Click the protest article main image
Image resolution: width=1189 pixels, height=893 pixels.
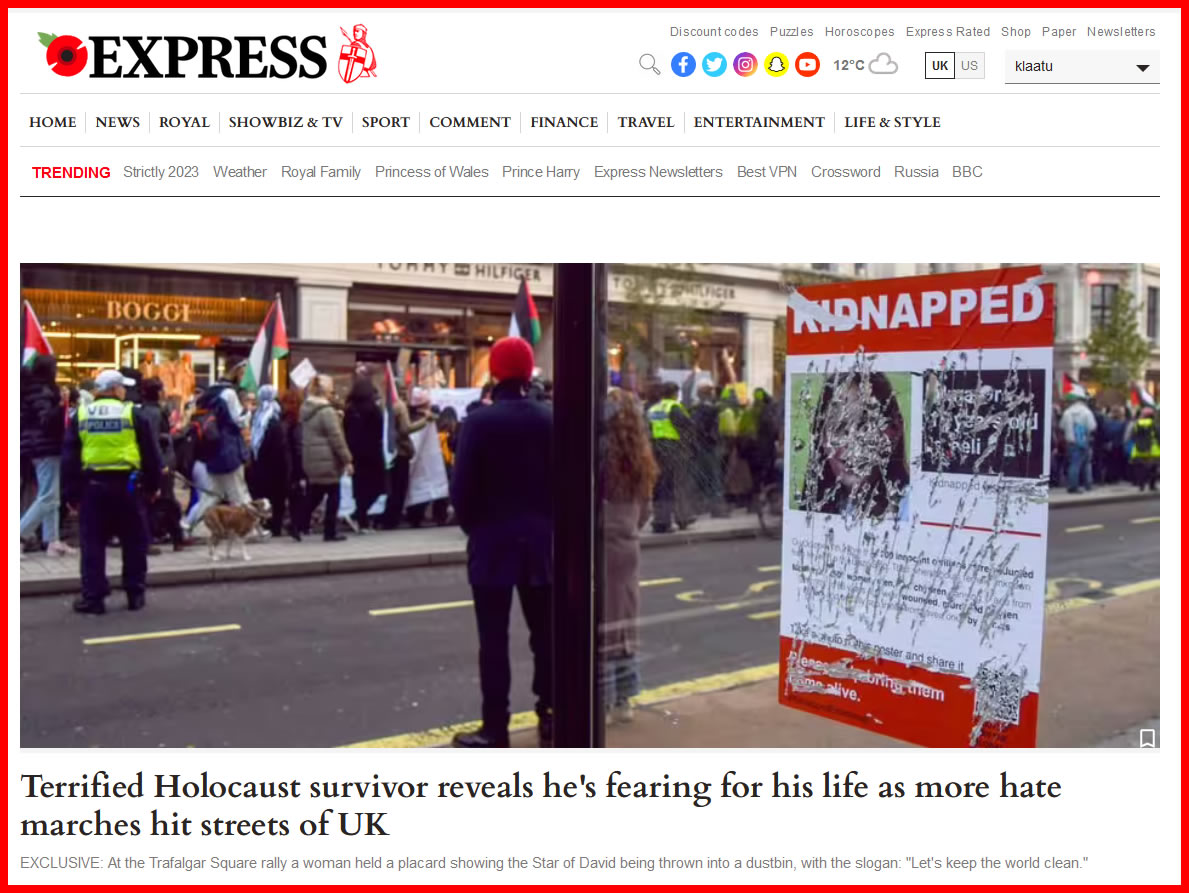point(590,505)
